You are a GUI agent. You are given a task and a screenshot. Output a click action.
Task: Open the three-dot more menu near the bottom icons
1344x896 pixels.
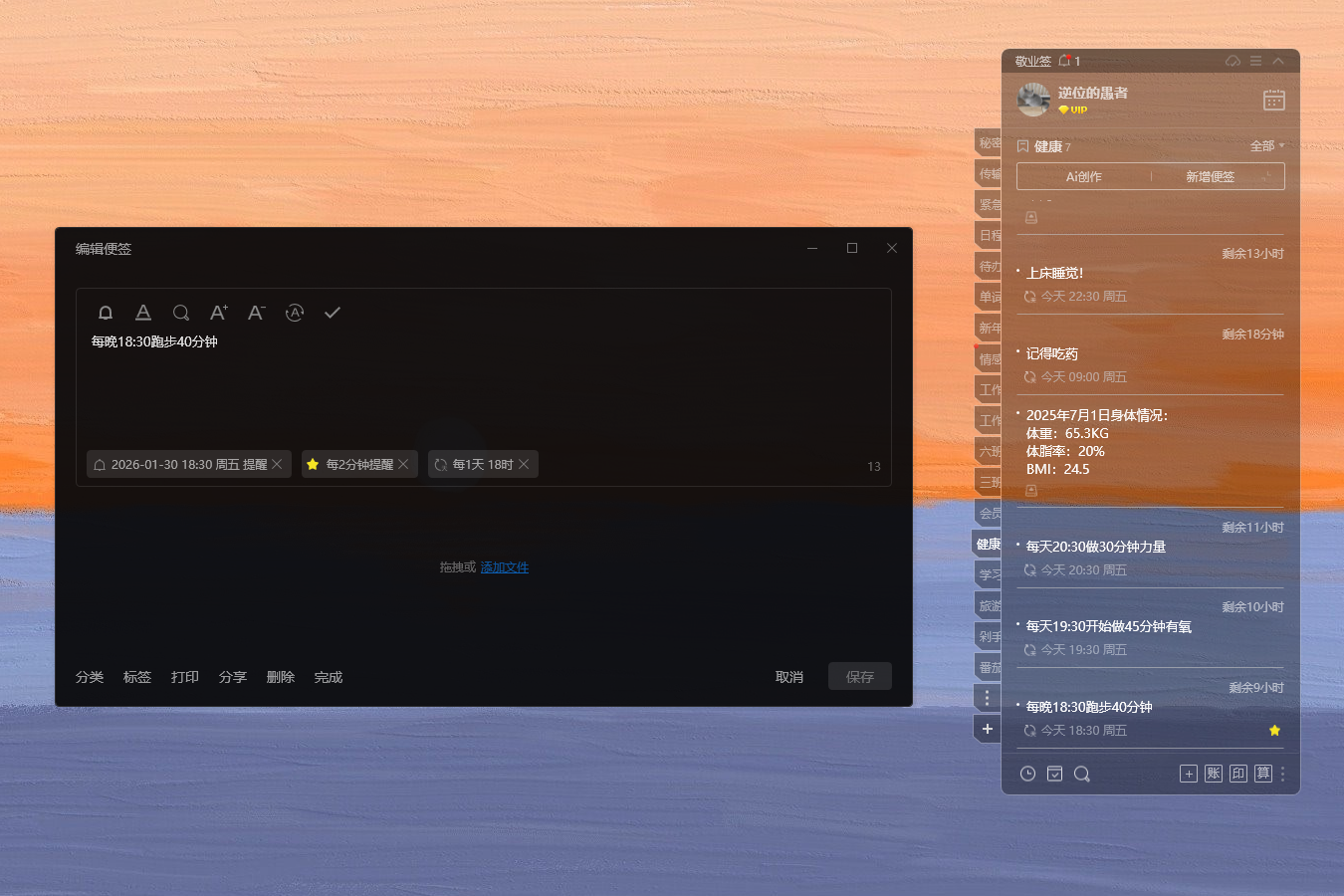tap(1283, 773)
